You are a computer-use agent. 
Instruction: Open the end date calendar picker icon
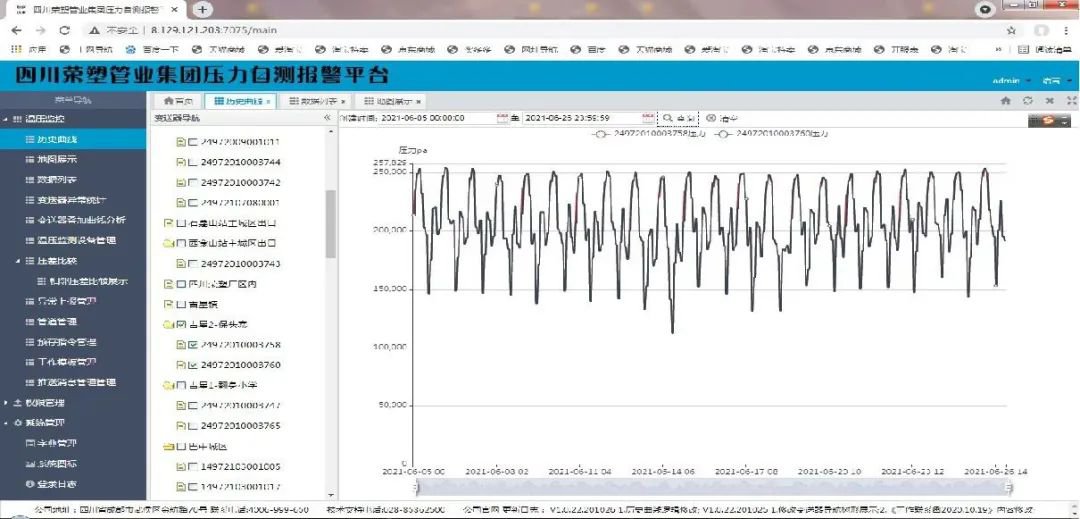(x=648, y=118)
